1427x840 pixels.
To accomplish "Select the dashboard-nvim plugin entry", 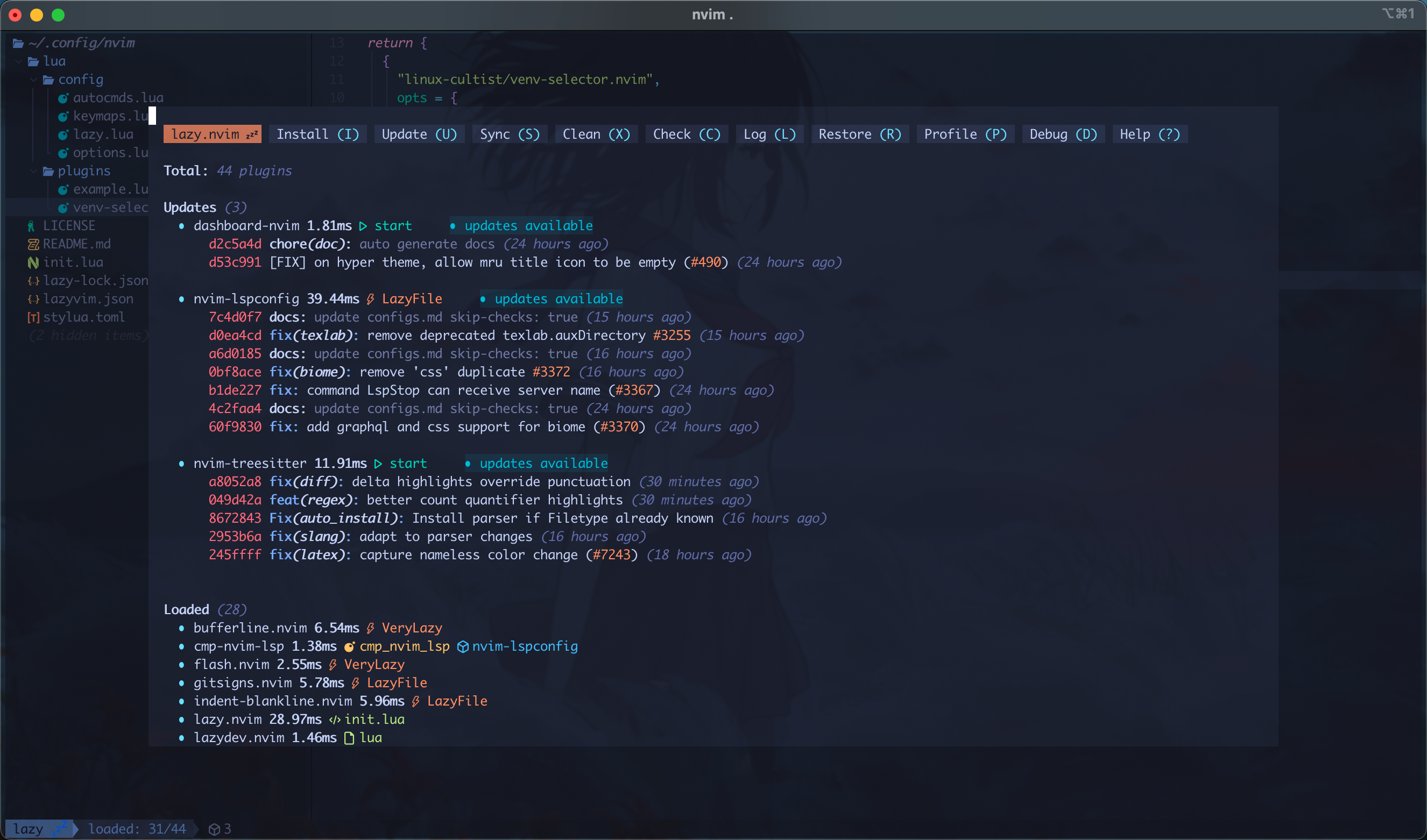I will (x=246, y=225).
